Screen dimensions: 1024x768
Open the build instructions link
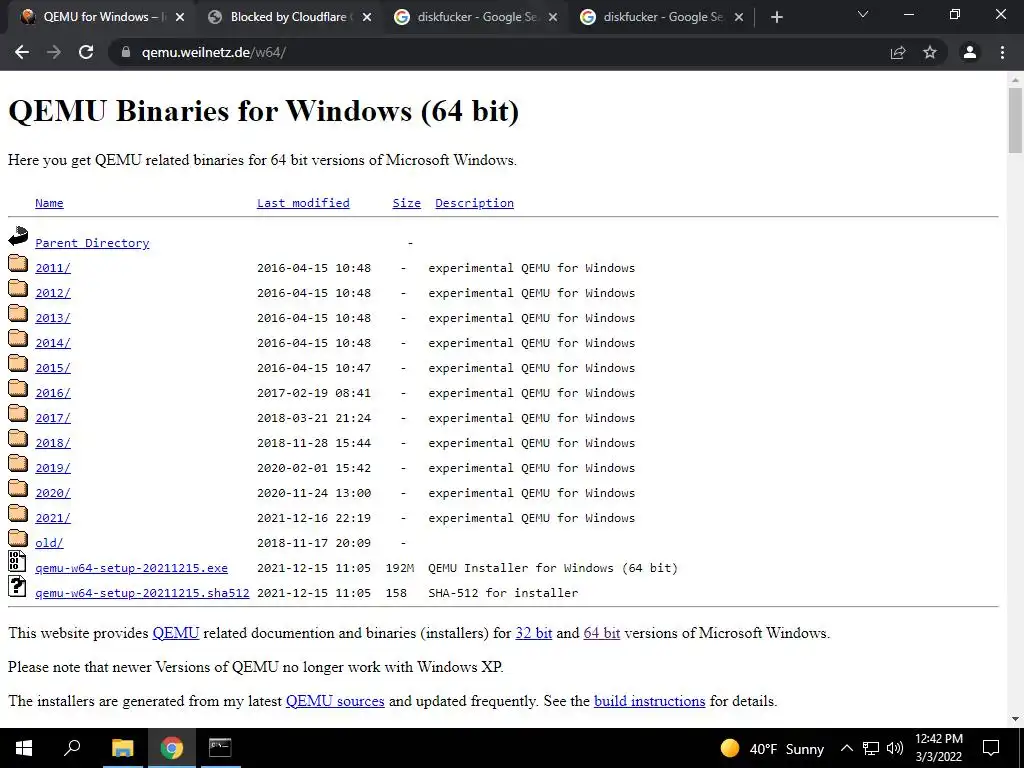(x=649, y=701)
